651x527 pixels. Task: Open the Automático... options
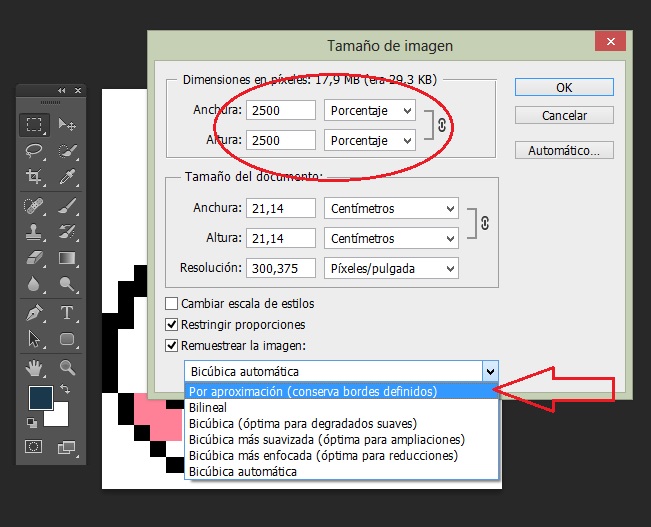pyautogui.click(x=564, y=150)
